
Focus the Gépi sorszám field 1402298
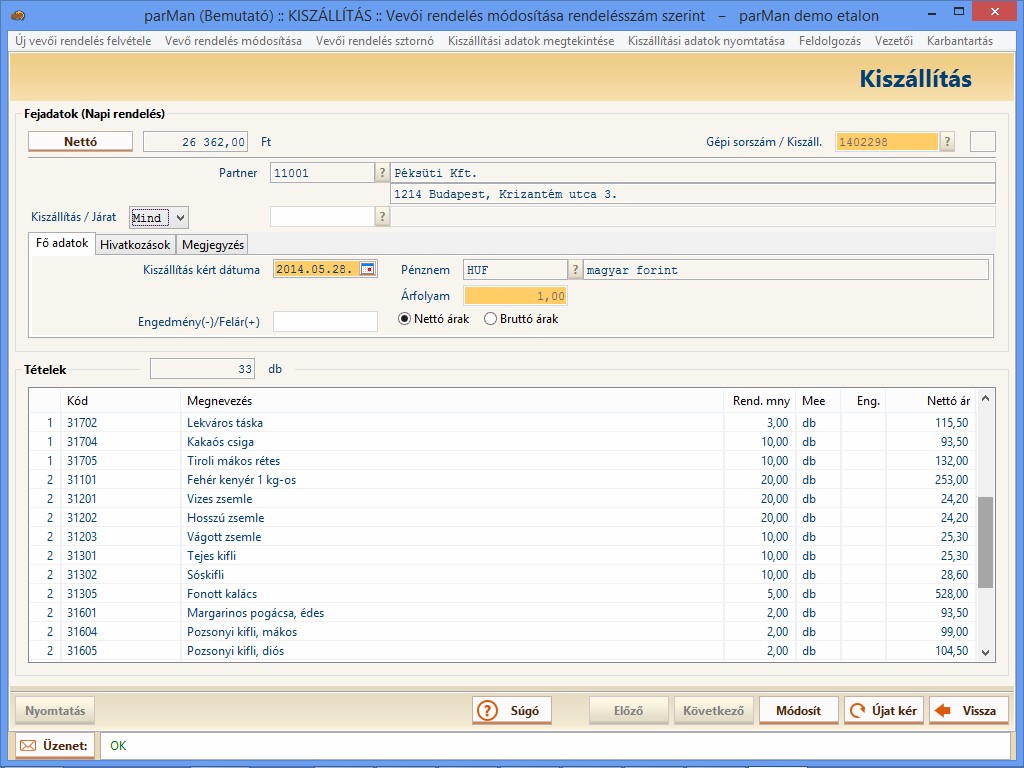pyautogui.click(x=887, y=142)
